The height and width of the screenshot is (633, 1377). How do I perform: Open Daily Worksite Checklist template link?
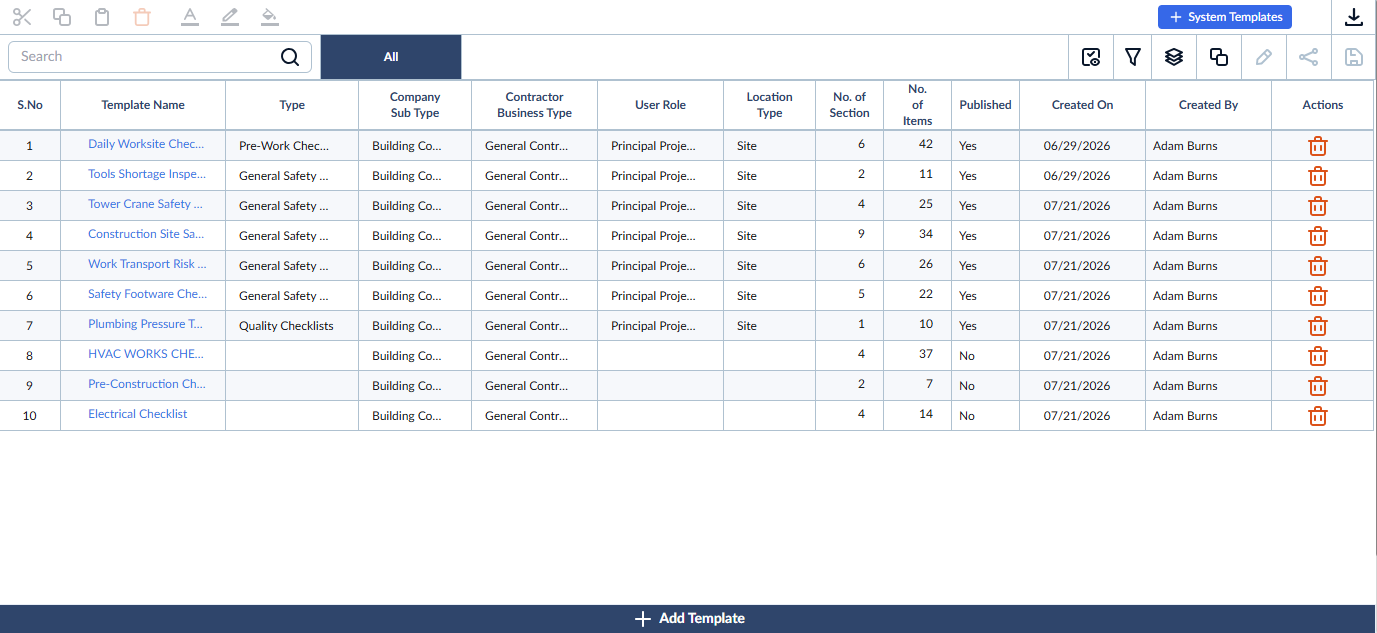pos(147,144)
